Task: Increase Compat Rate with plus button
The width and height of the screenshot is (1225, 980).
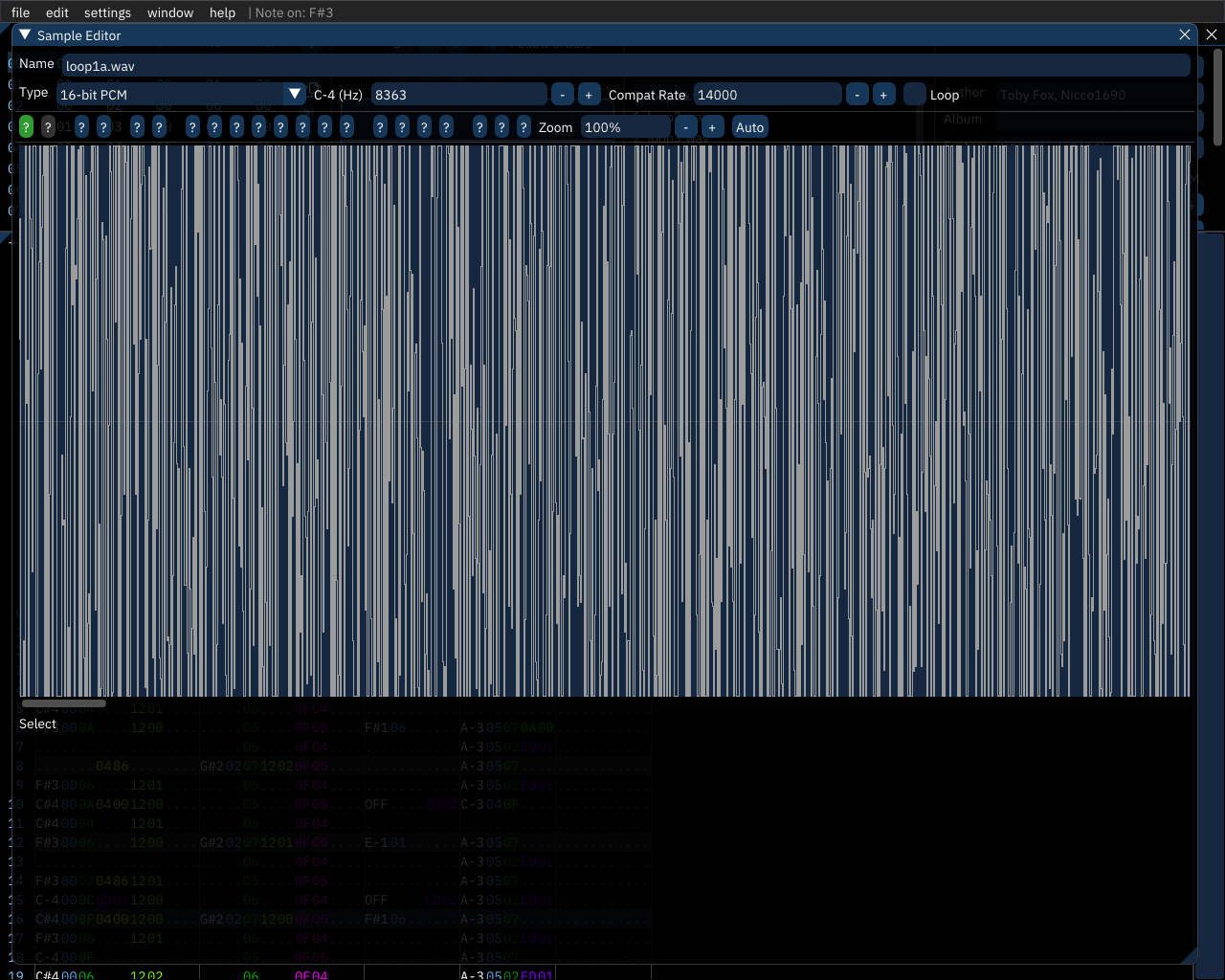Action: tap(884, 95)
